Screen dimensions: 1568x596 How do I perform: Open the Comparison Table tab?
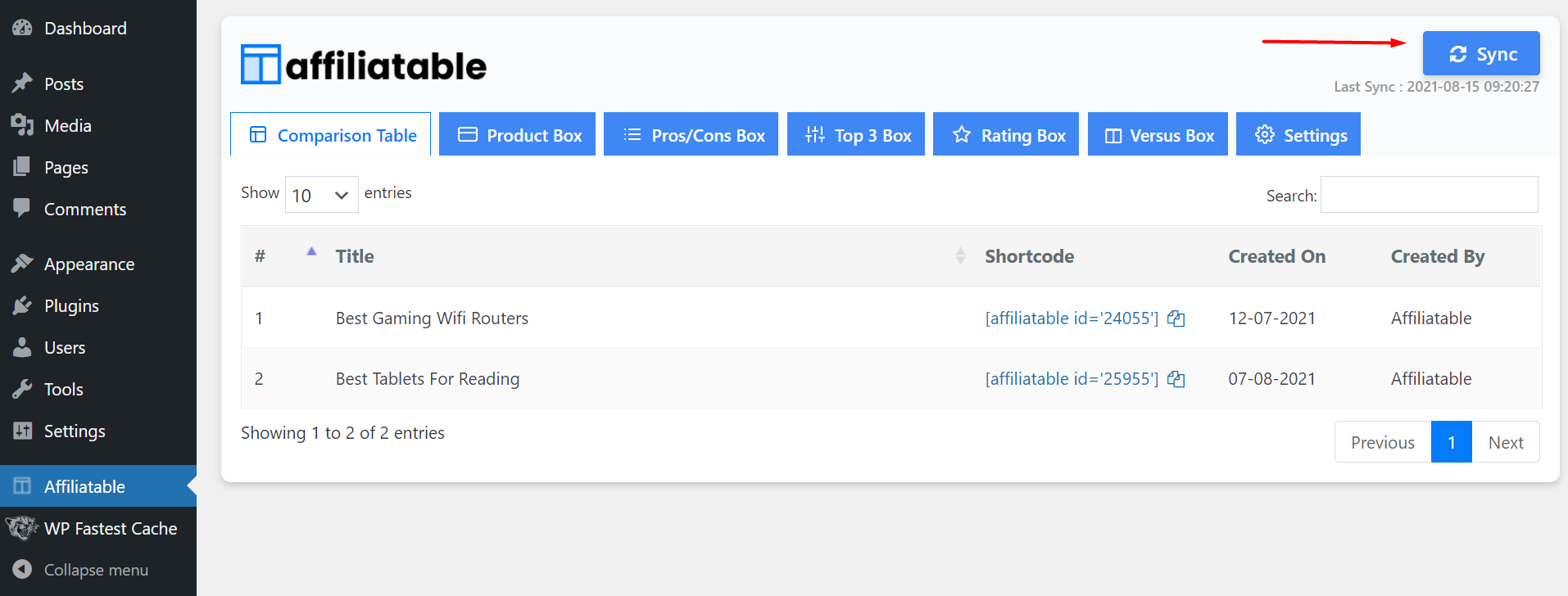(331, 134)
